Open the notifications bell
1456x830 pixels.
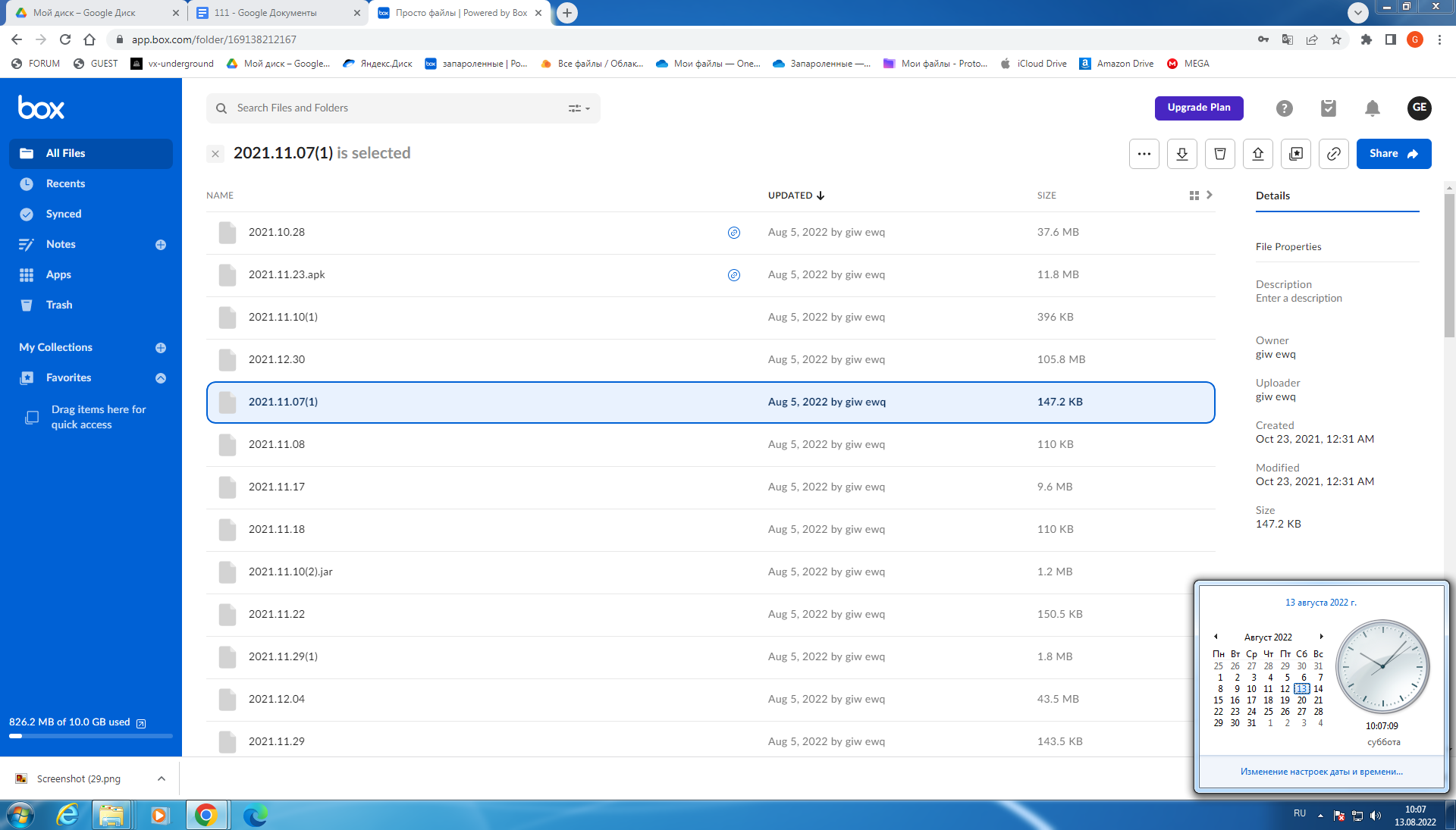click(x=1372, y=108)
